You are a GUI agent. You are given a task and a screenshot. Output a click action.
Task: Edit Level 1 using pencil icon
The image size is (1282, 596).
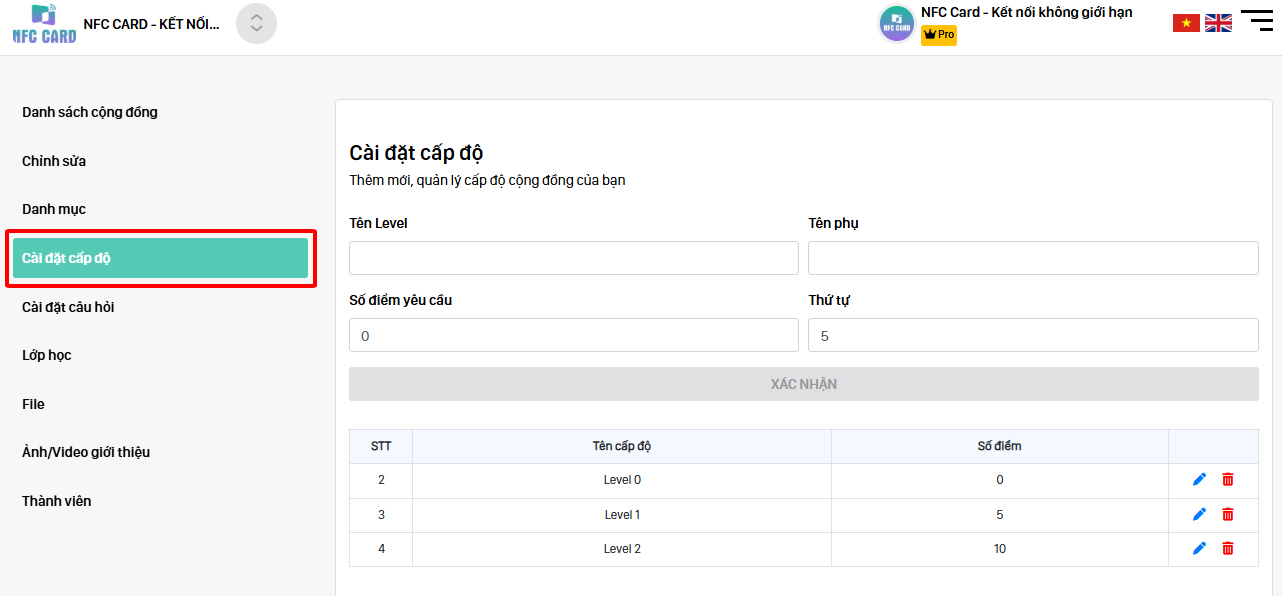pyautogui.click(x=1200, y=515)
